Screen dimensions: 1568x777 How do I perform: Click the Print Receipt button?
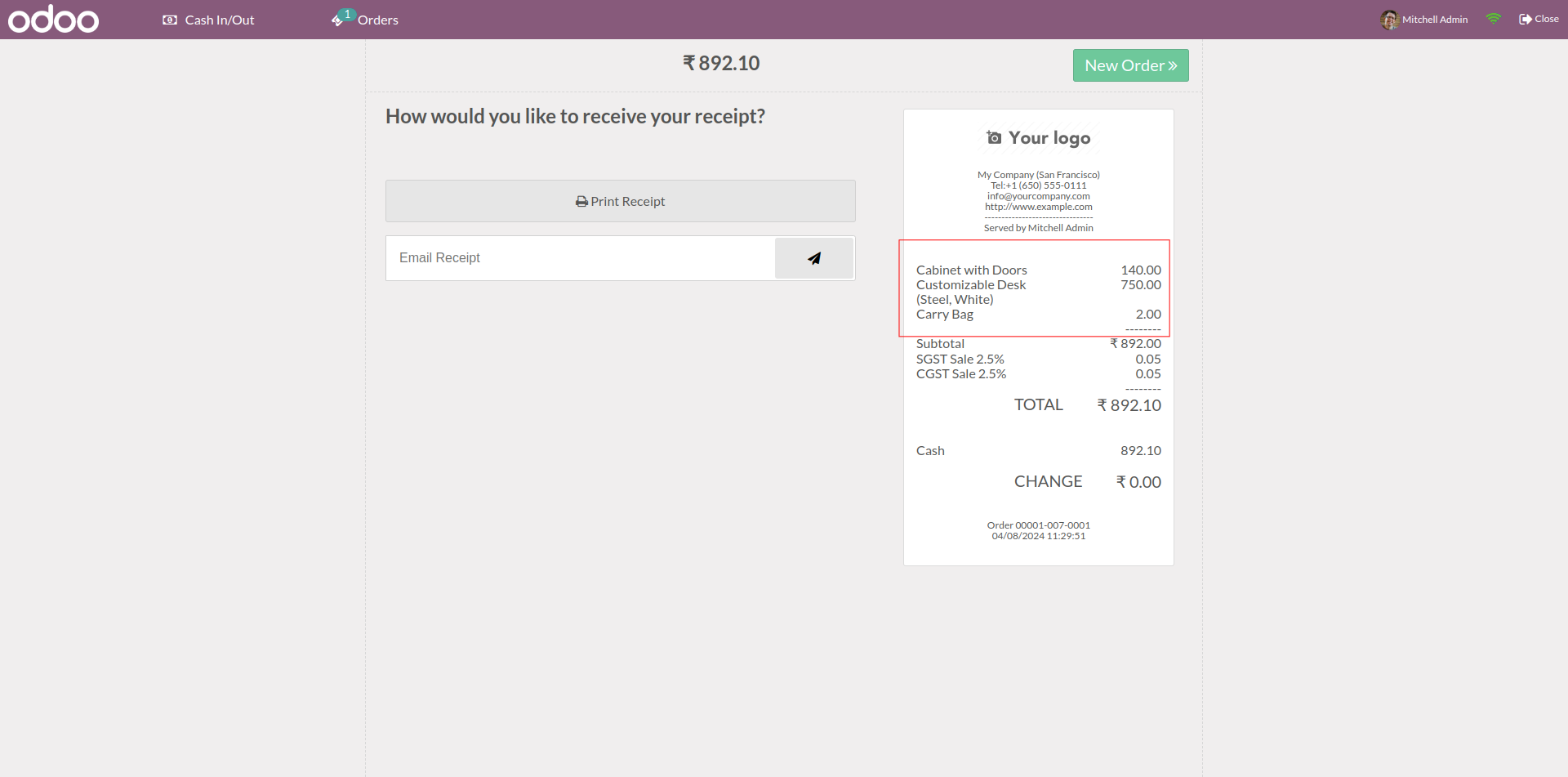[x=621, y=201]
